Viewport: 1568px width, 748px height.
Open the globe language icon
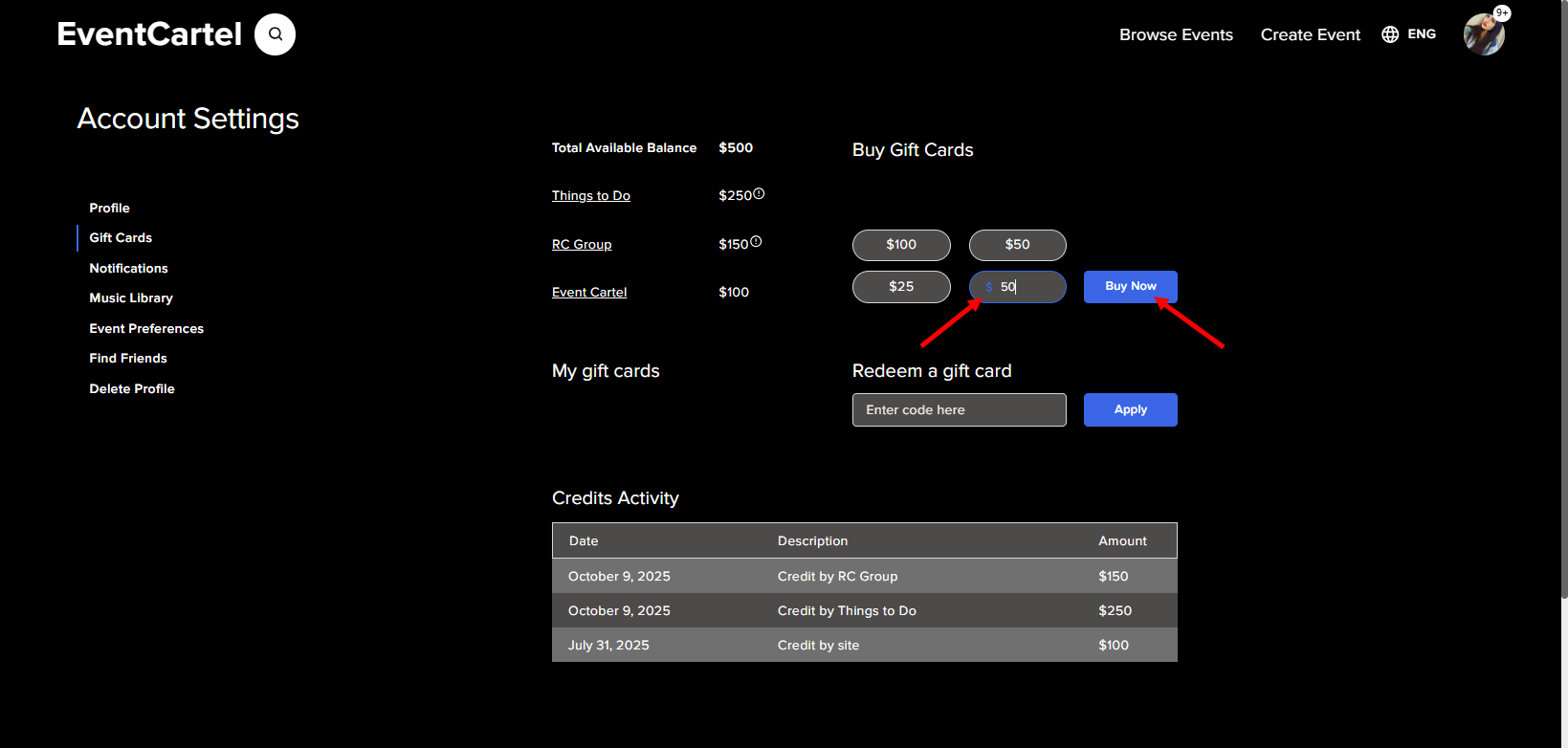point(1390,34)
